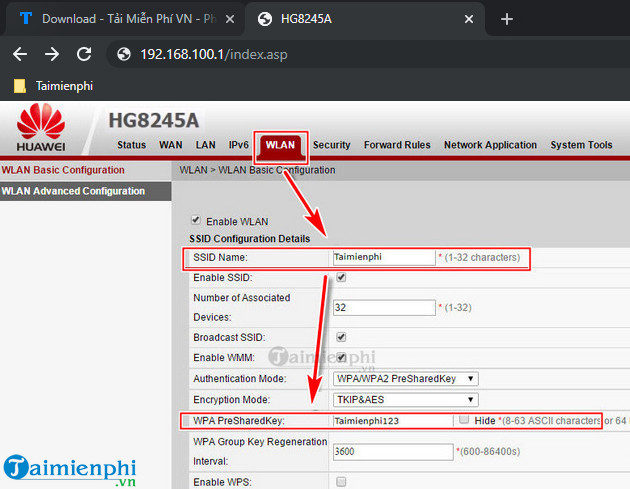Image resolution: width=630 pixels, height=489 pixels.
Task: Go forward with the browser forward arrow
Action: (52, 54)
